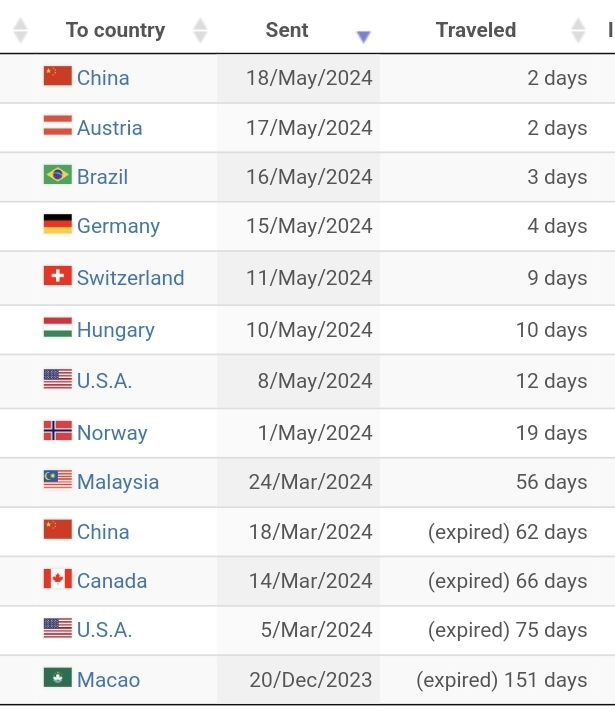This screenshot has height=716, width=615.
Task: Click the blue Sent sort arrow
Action: coord(363,37)
